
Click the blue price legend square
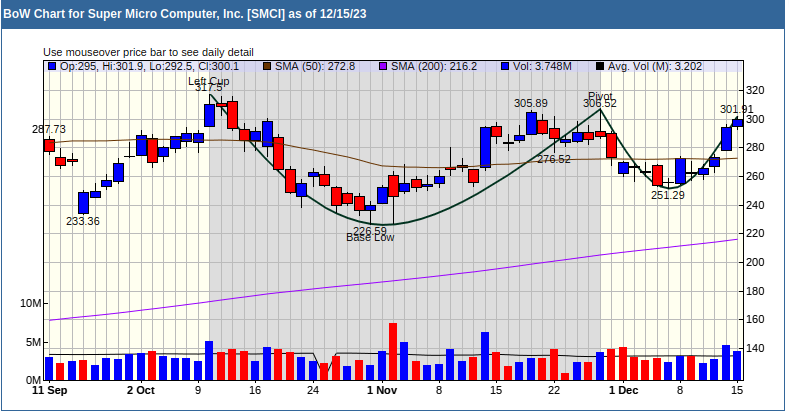point(52,66)
